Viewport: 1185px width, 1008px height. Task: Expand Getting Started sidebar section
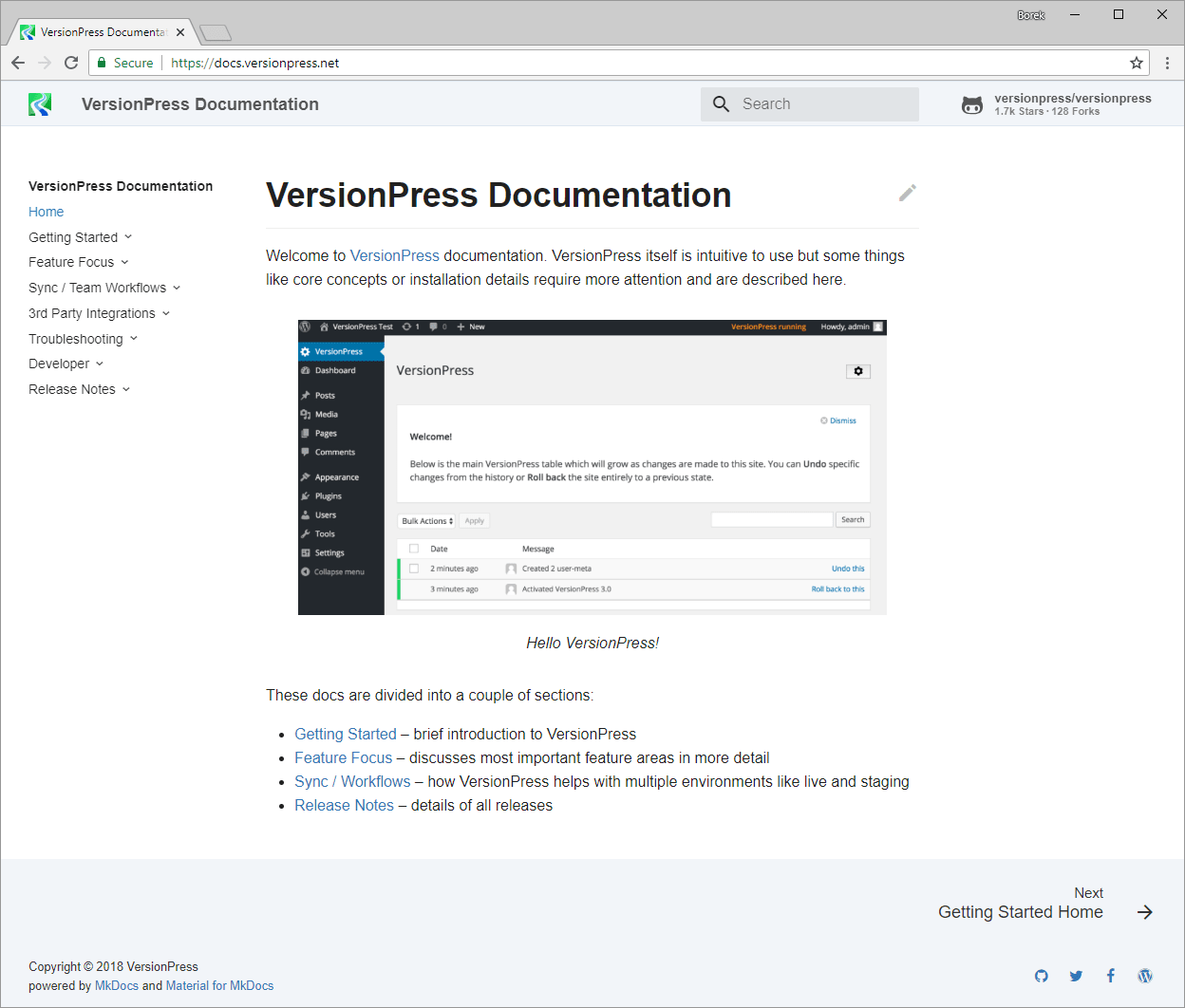[81, 237]
